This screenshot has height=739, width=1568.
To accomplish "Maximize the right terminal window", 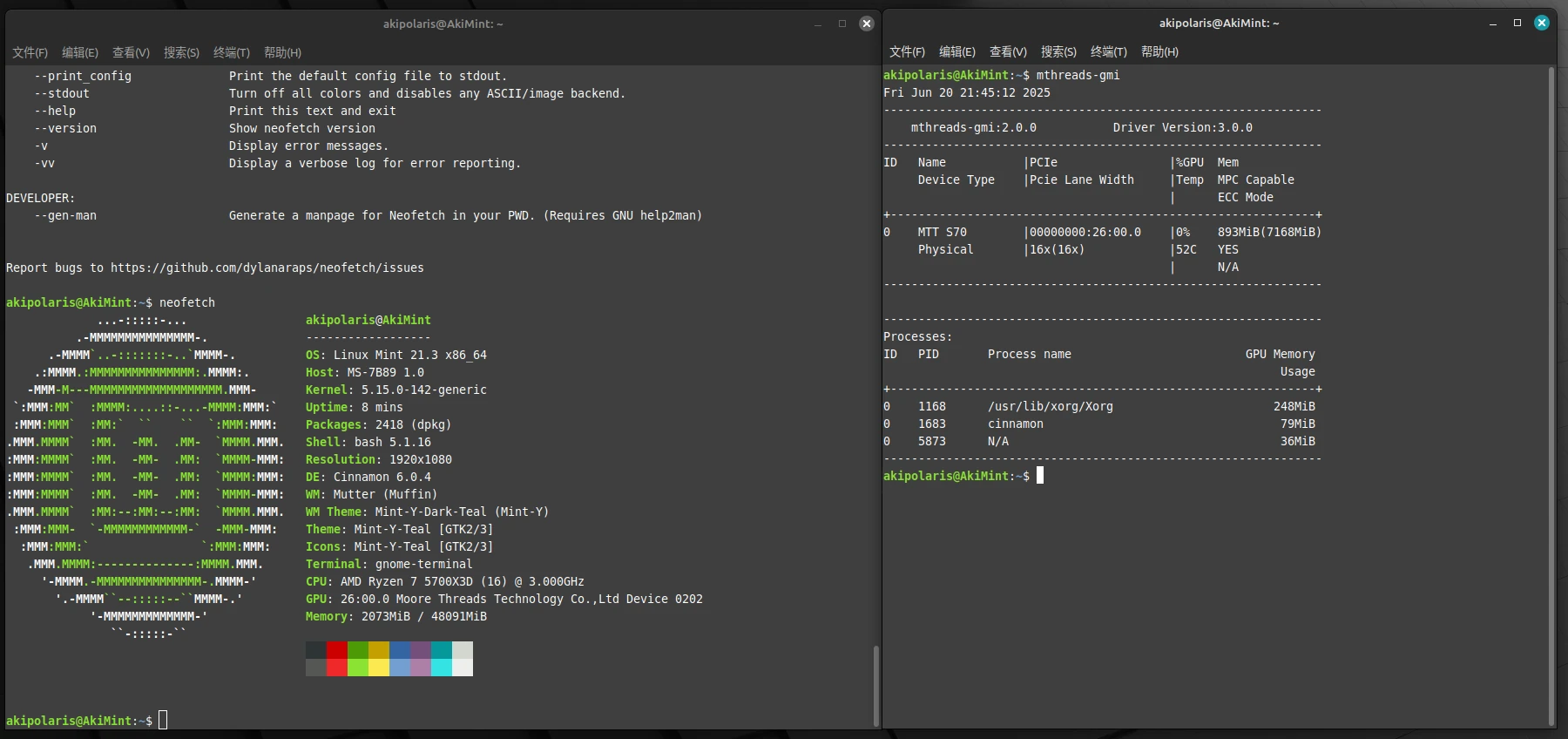I will coord(1517,23).
